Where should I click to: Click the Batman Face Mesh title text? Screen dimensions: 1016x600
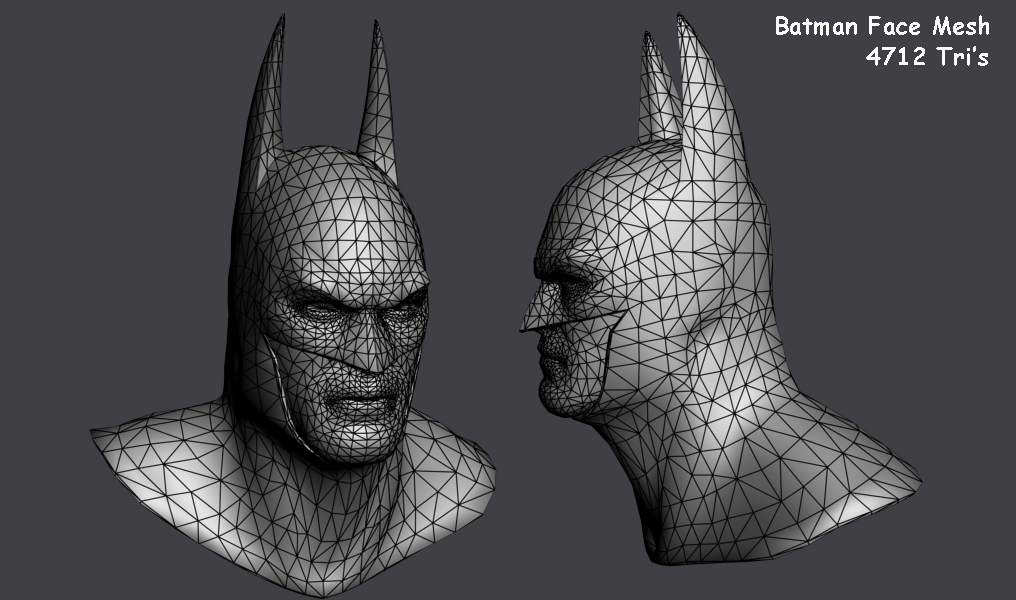coord(884,25)
